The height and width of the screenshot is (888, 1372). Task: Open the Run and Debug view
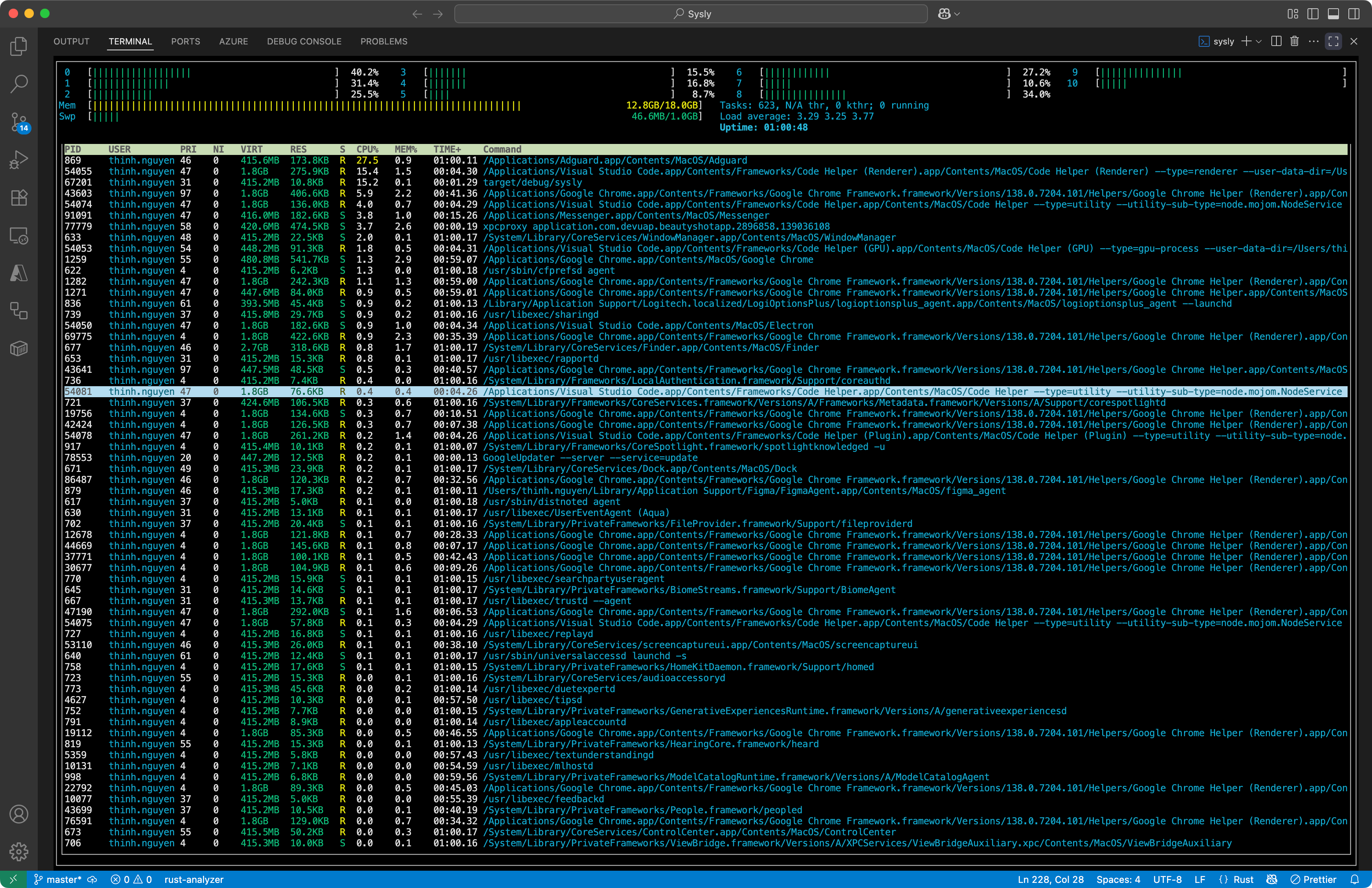click(18, 160)
